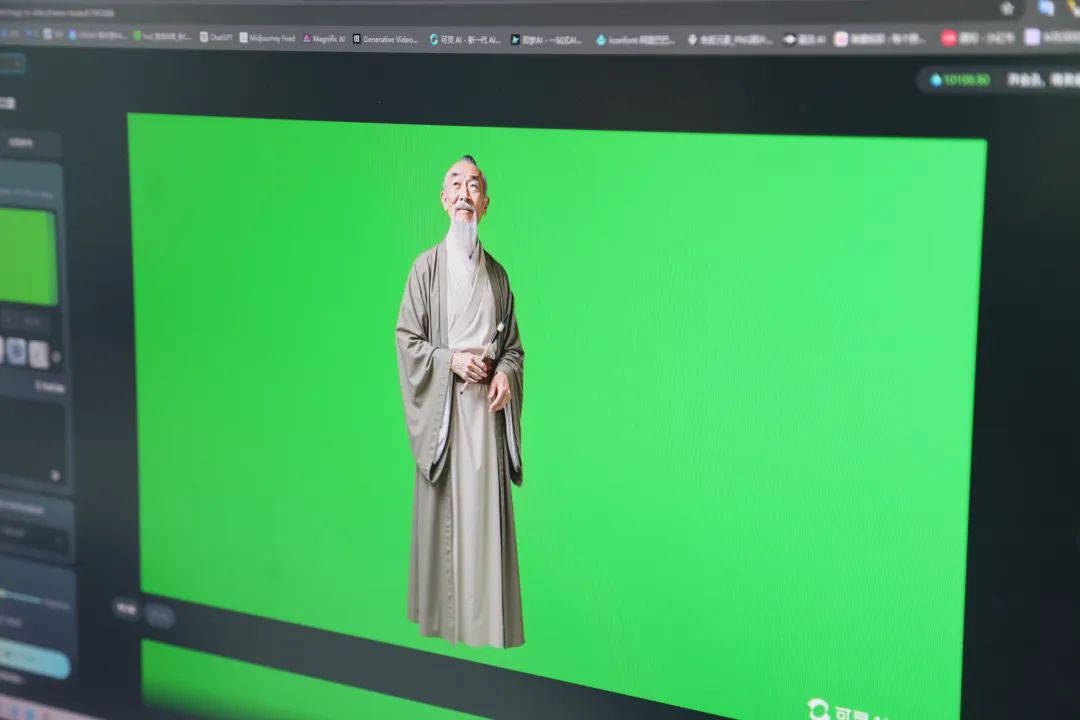Open the iconfont bookmark
Viewport: 1080px width, 720px height.
pos(636,40)
